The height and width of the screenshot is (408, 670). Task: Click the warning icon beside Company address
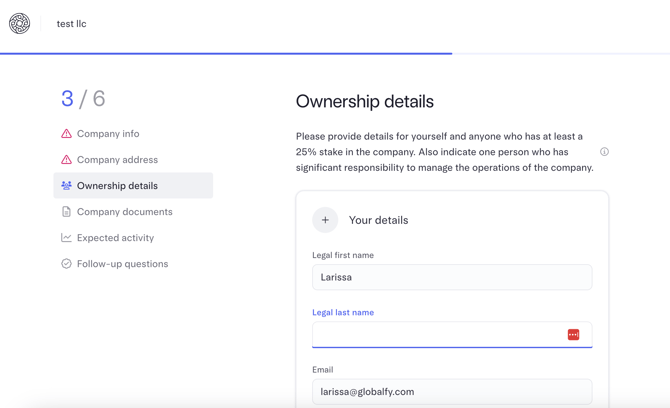tap(66, 160)
